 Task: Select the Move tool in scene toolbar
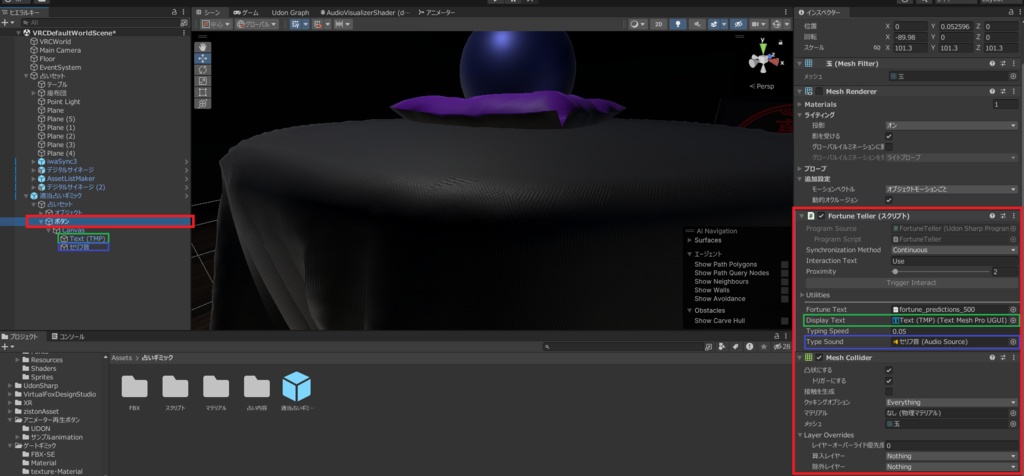[202, 58]
